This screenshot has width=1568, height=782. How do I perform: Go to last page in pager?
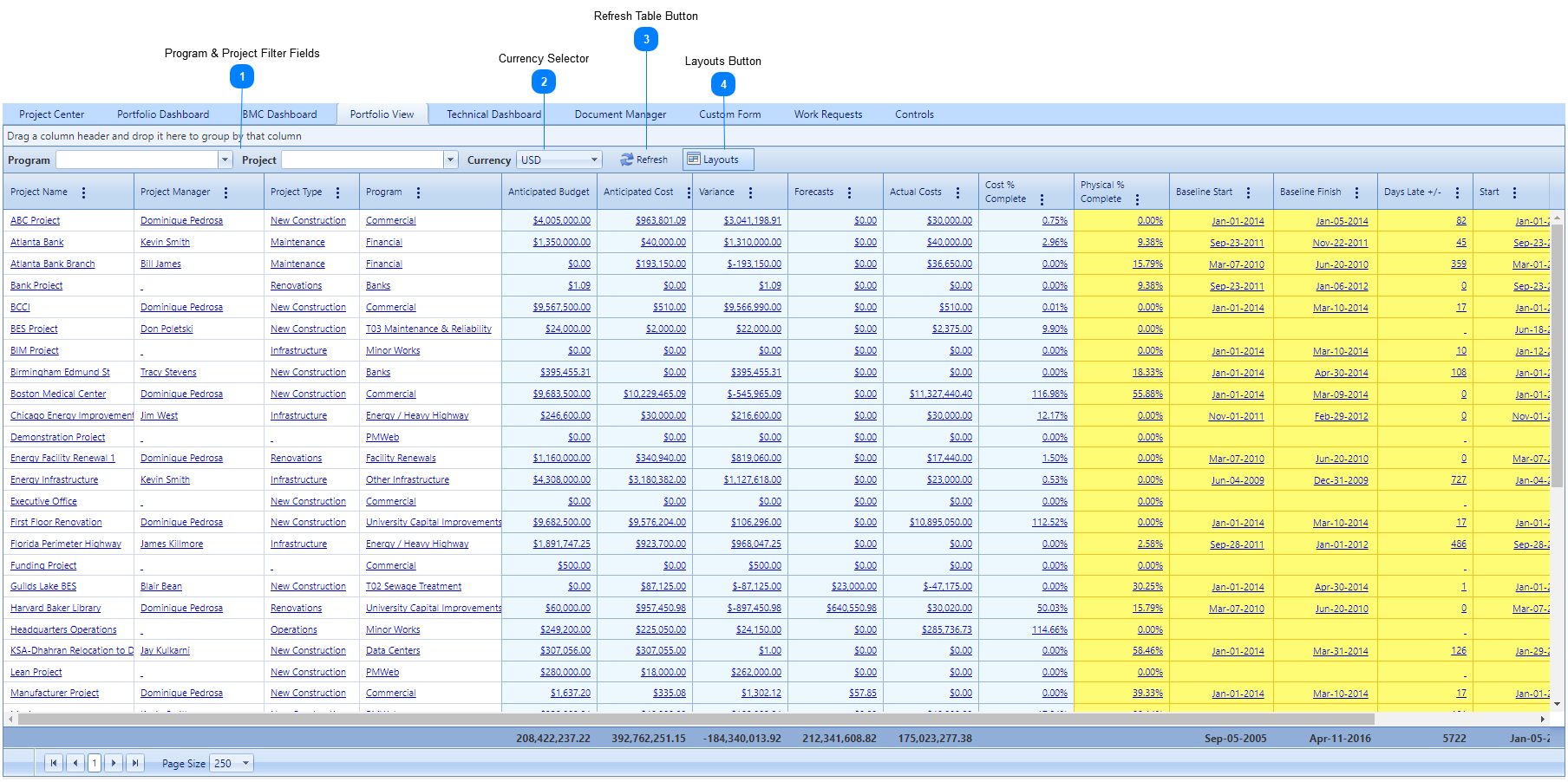point(134,763)
